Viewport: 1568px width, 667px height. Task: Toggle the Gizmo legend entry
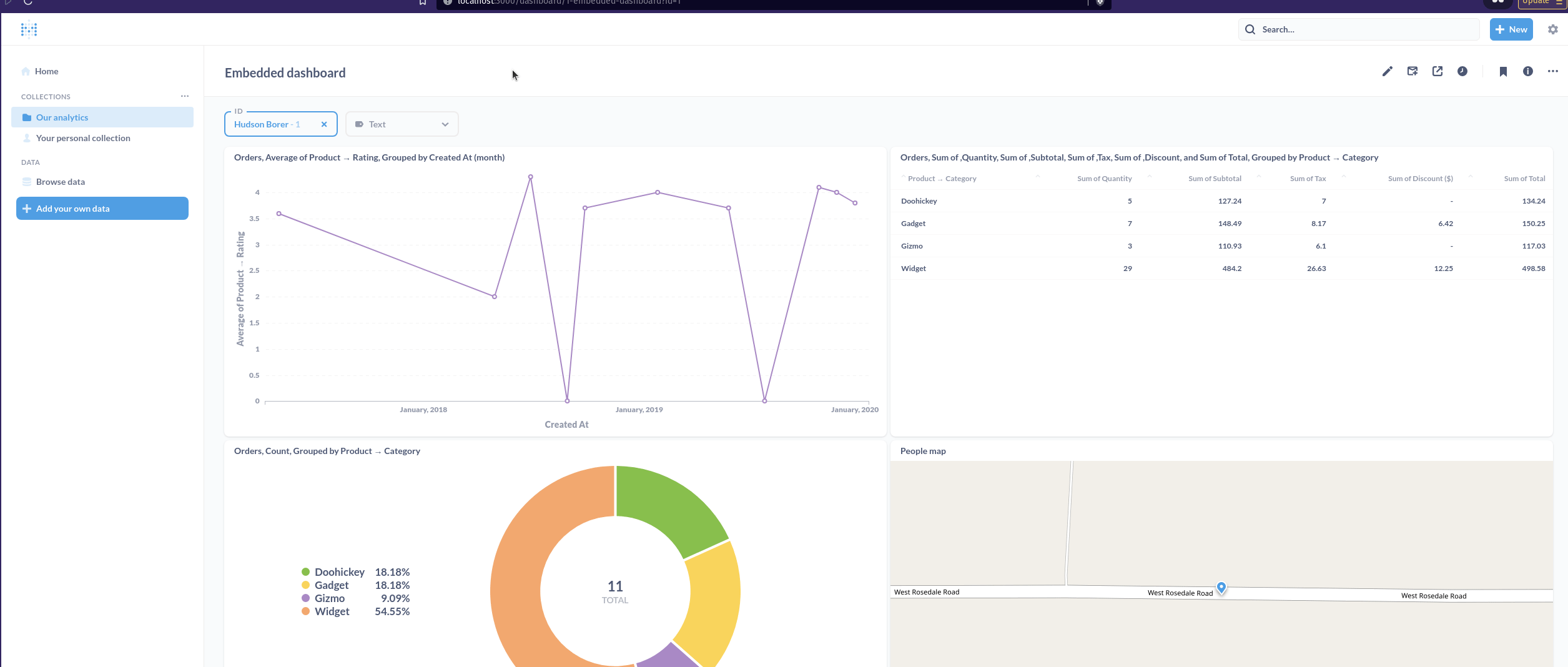(329, 598)
